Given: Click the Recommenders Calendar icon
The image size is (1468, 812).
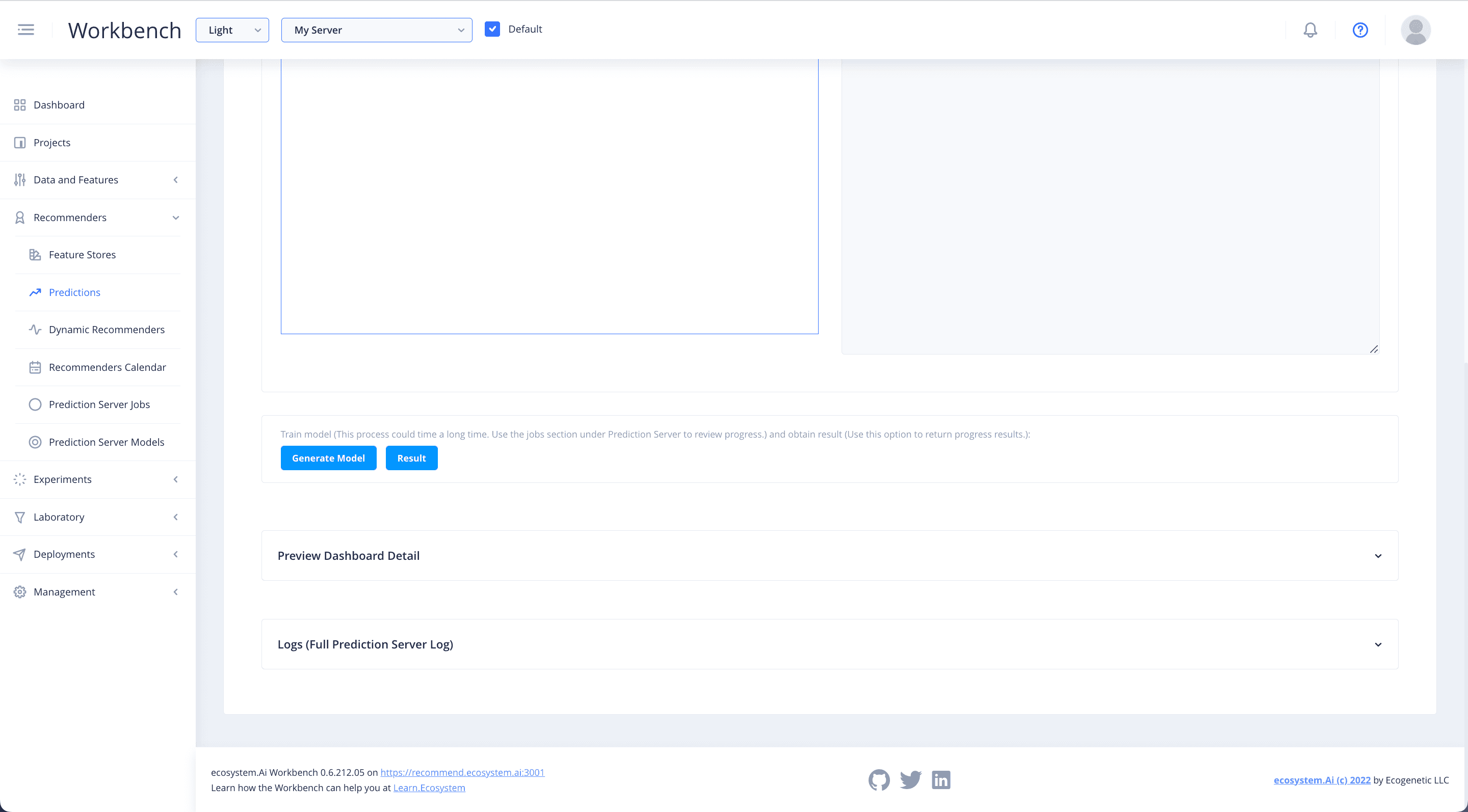Looking at the screenshot, I should 35,366.
